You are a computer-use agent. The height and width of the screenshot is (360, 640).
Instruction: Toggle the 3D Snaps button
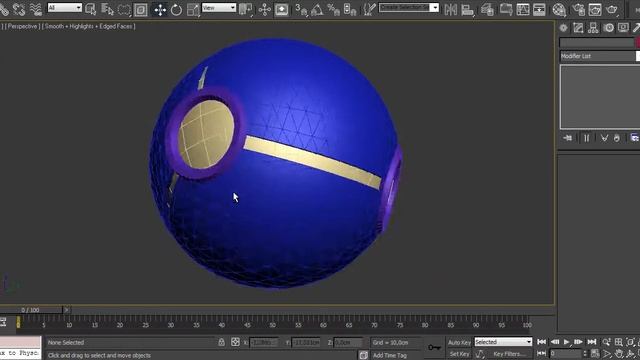click(301, 9)
